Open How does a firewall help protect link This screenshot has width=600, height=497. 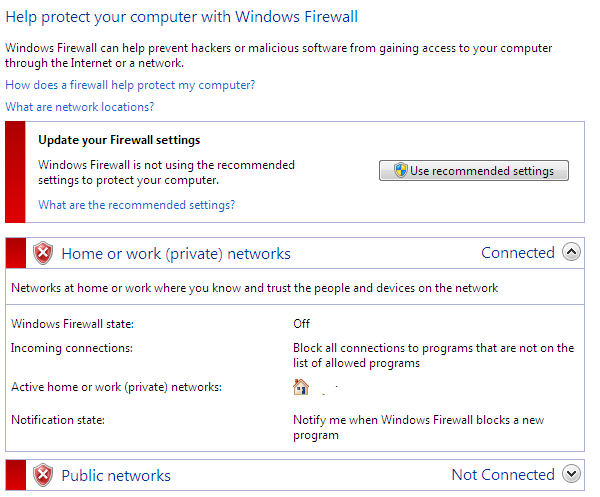click(130, 85)
